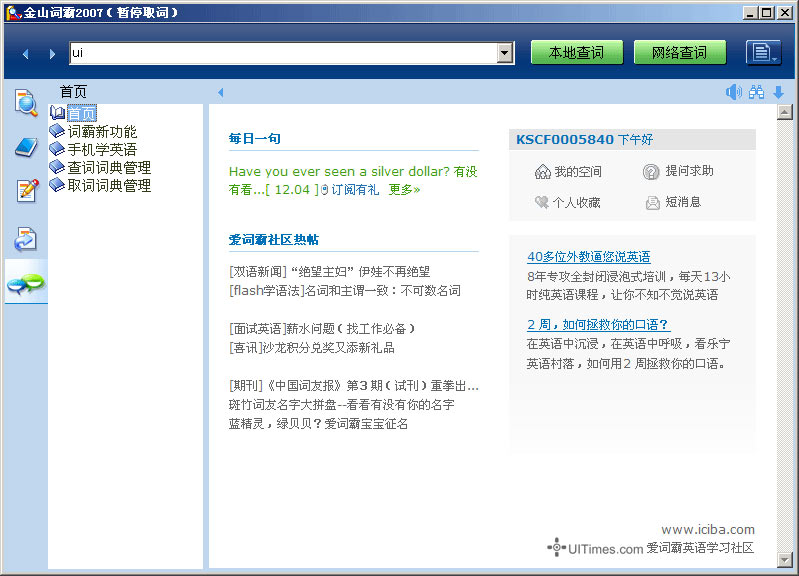Select the blue book sidebar icon
Screen dimensions: 799x576
pyautogui.click(x=26, y=147)
